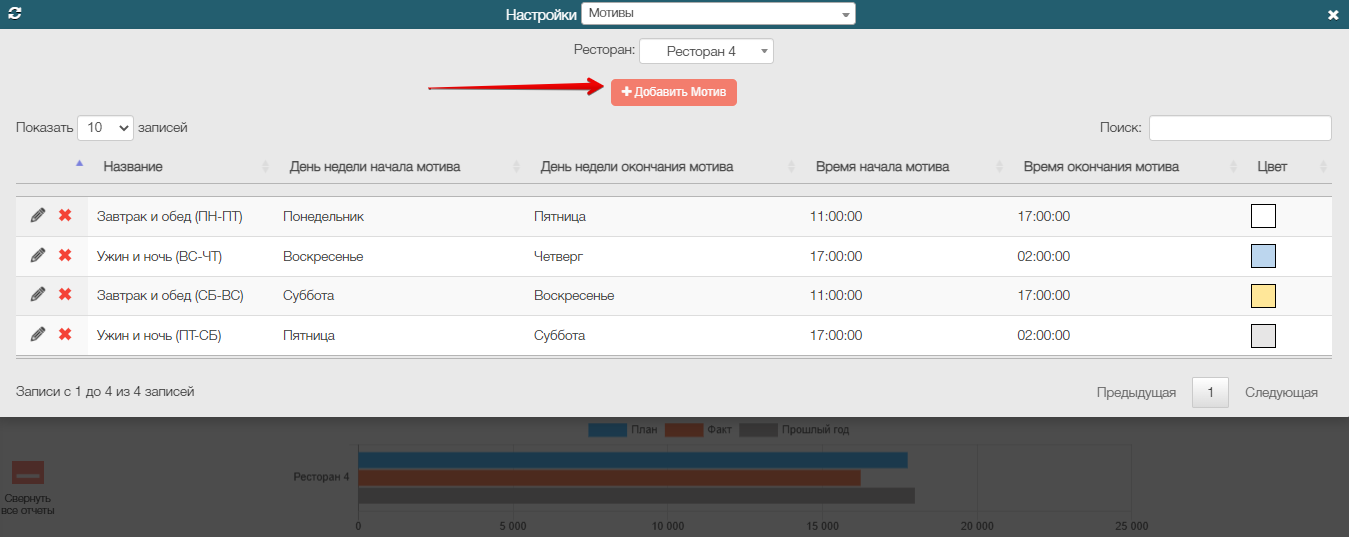
Task: Delete Завтрак и обед (СБ-ВС) row
Action: point(65,294)
